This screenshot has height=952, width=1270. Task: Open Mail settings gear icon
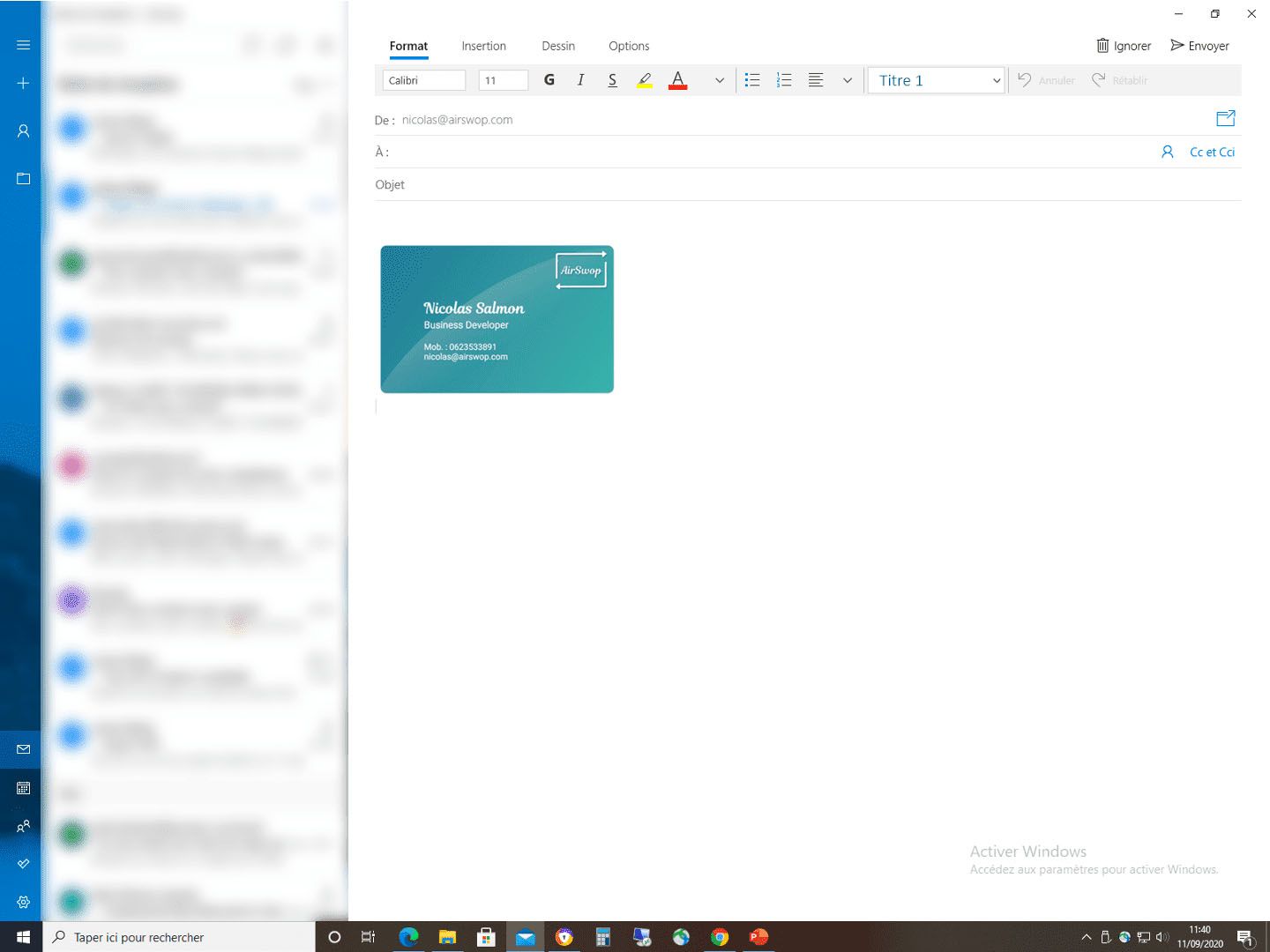coord(24,902)
